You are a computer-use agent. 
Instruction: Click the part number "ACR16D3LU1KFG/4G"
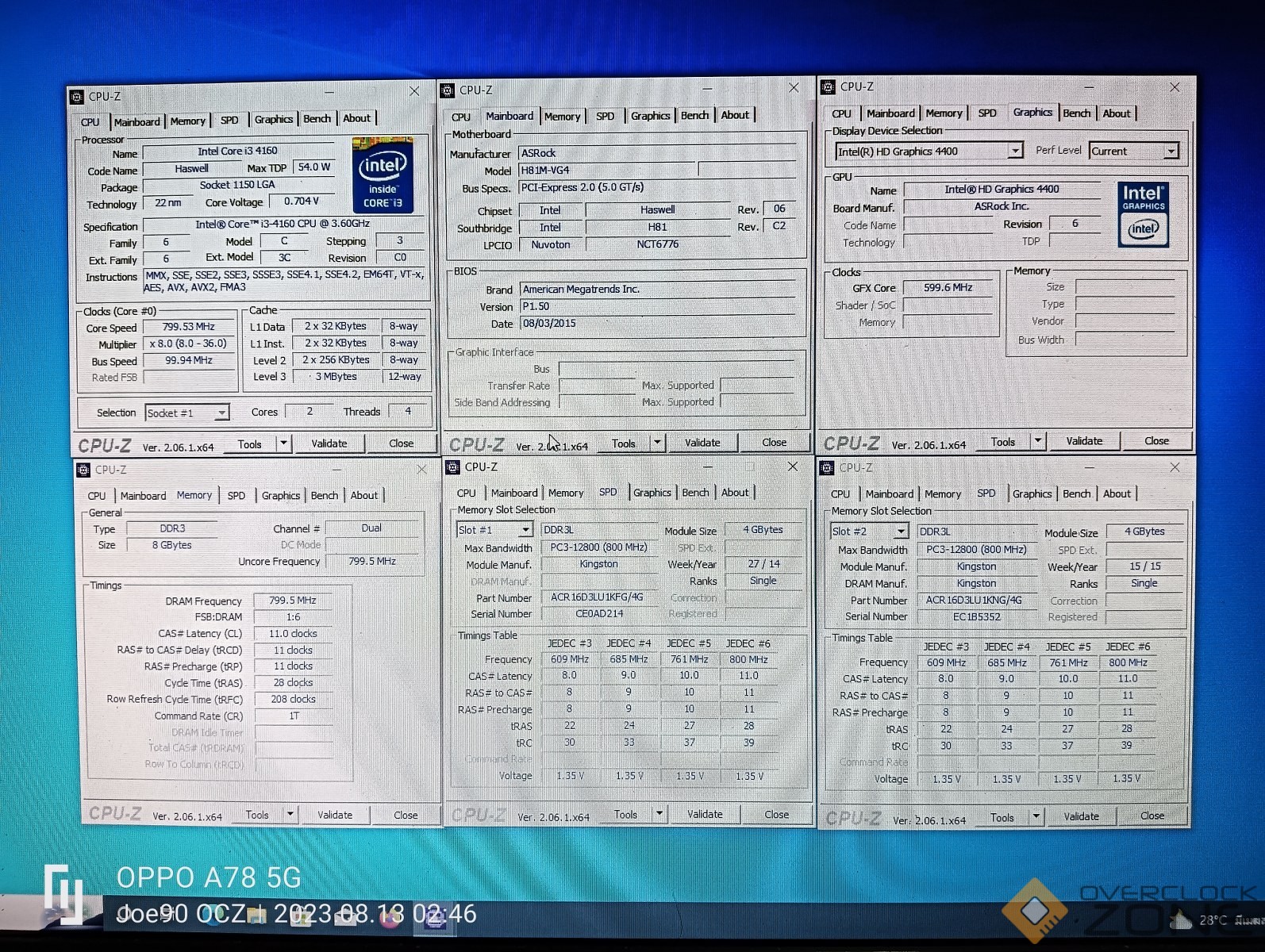click(598, 597)
